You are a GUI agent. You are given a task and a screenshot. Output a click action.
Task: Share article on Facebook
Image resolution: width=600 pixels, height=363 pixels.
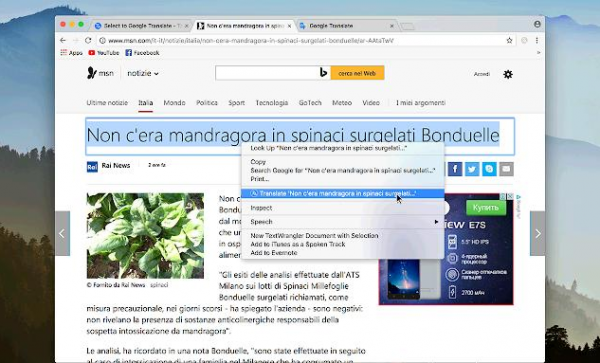455,169
